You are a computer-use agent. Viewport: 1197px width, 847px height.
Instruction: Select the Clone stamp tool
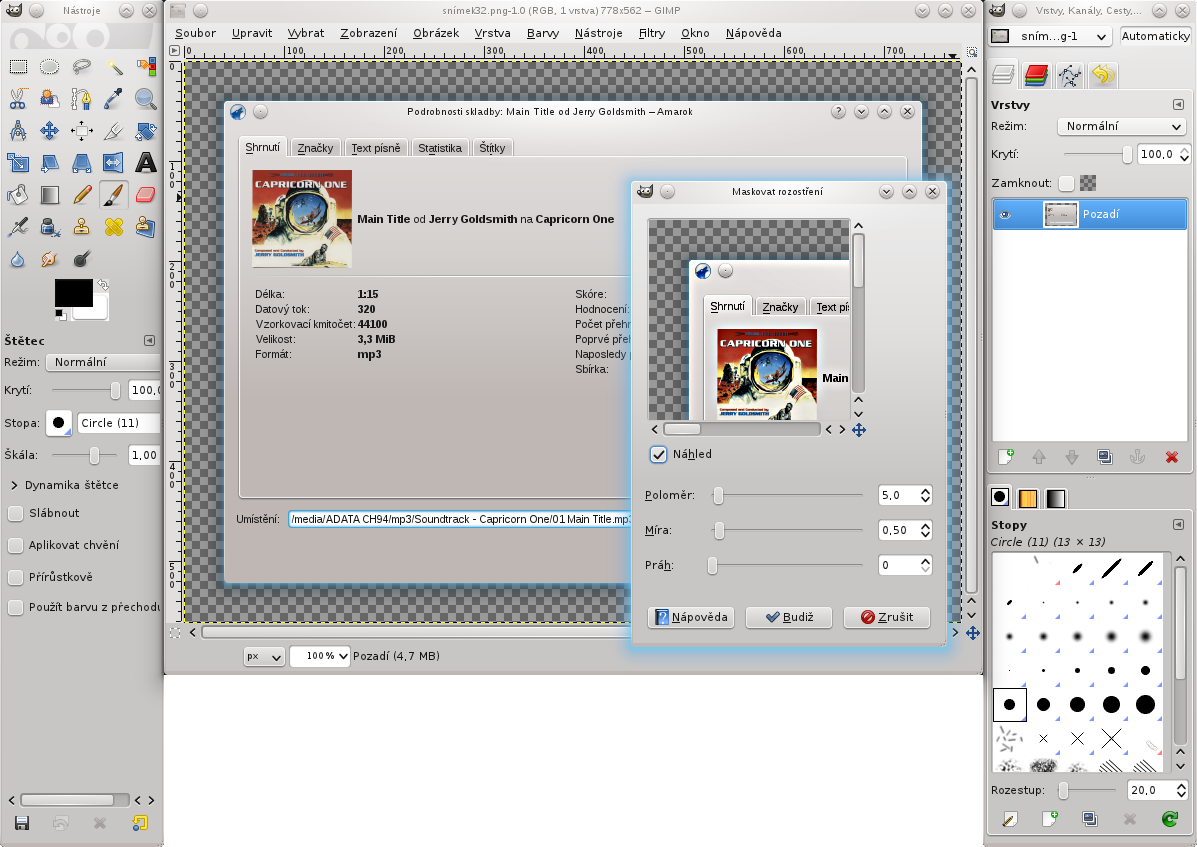coord(82,227)
